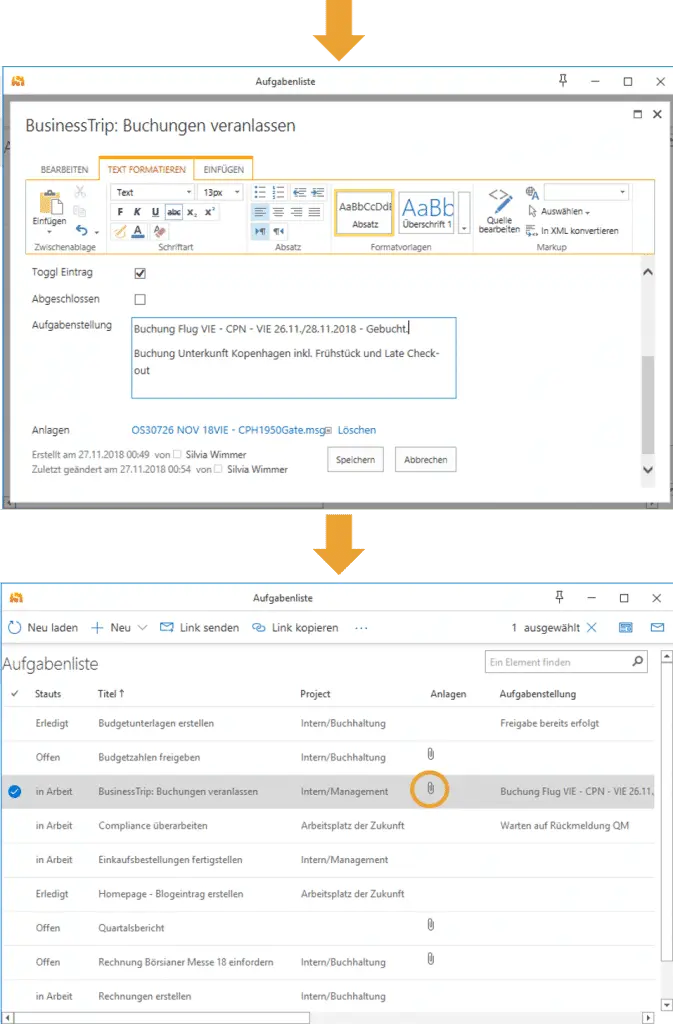The image size is (673, 1024).
Task: Switch to the TEXT FORMATIEREN tab
Action: click(x=146, y=169)
